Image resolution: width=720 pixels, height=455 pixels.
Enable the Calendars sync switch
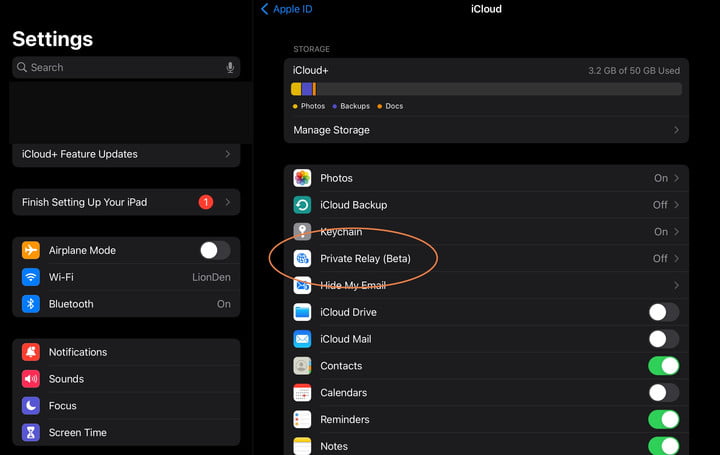(664, 393)
